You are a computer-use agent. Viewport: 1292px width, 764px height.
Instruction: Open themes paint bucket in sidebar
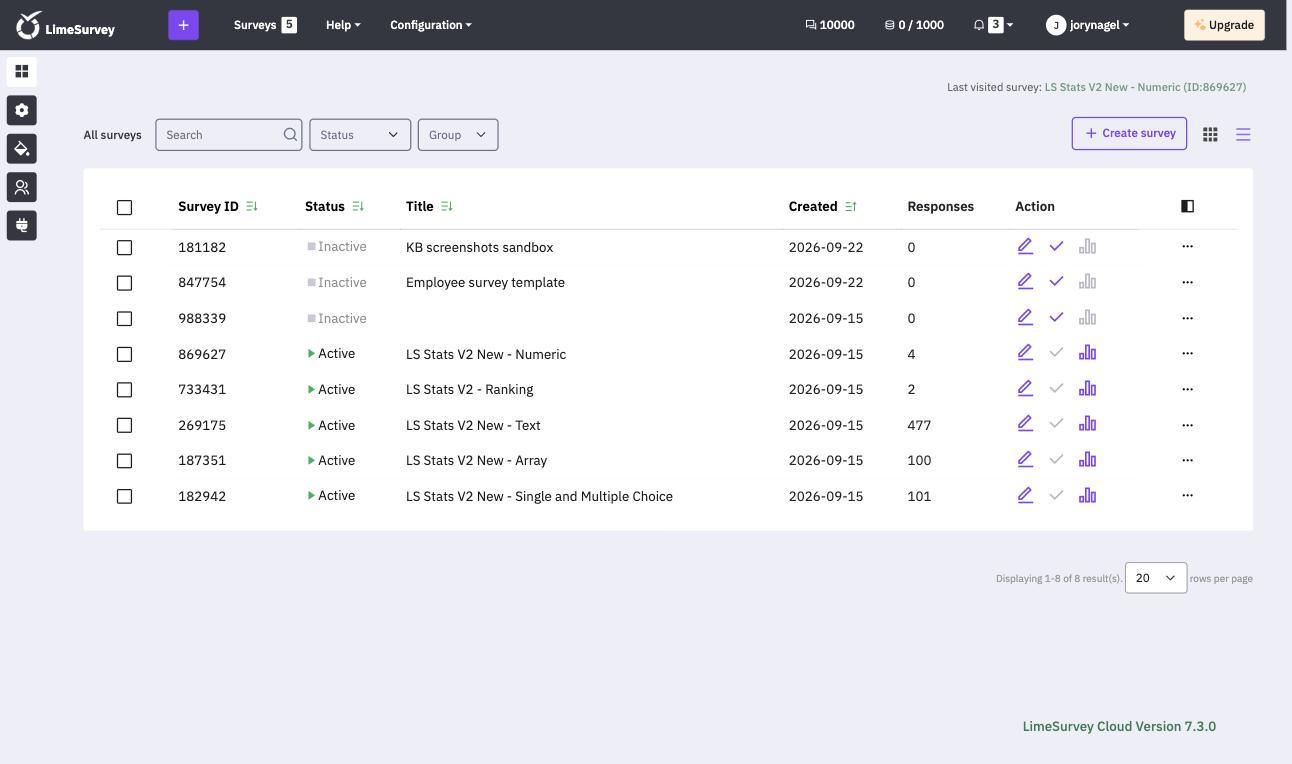tap(21, 149)
